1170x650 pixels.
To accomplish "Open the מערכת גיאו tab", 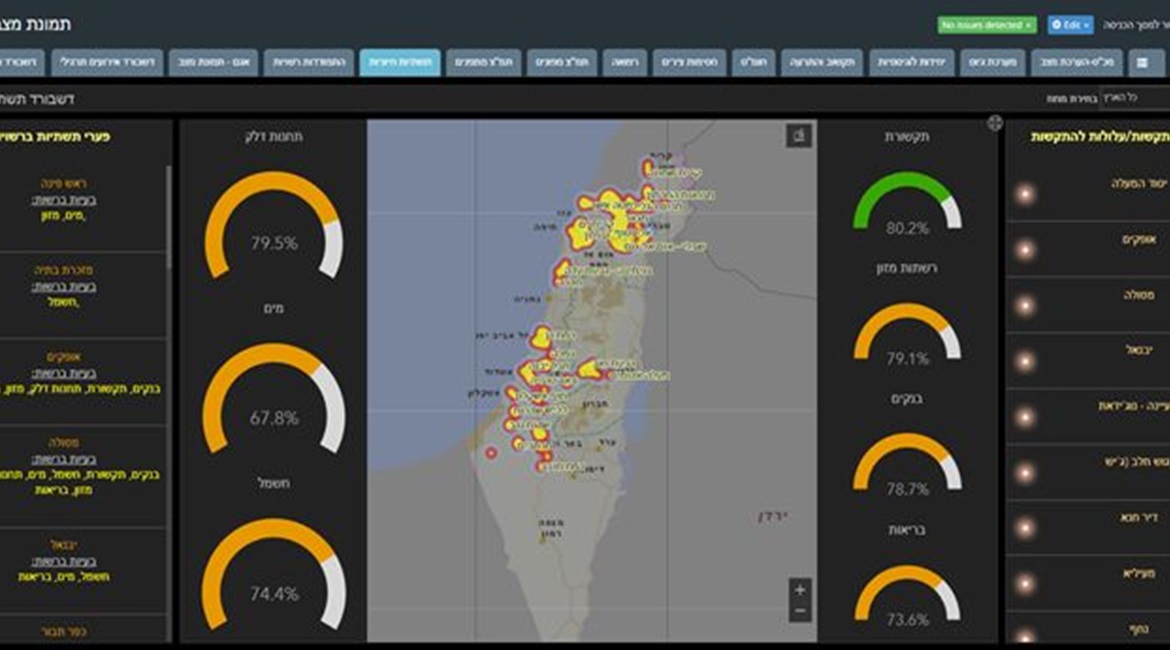I will pyautogui.click(x=992, y=63).
